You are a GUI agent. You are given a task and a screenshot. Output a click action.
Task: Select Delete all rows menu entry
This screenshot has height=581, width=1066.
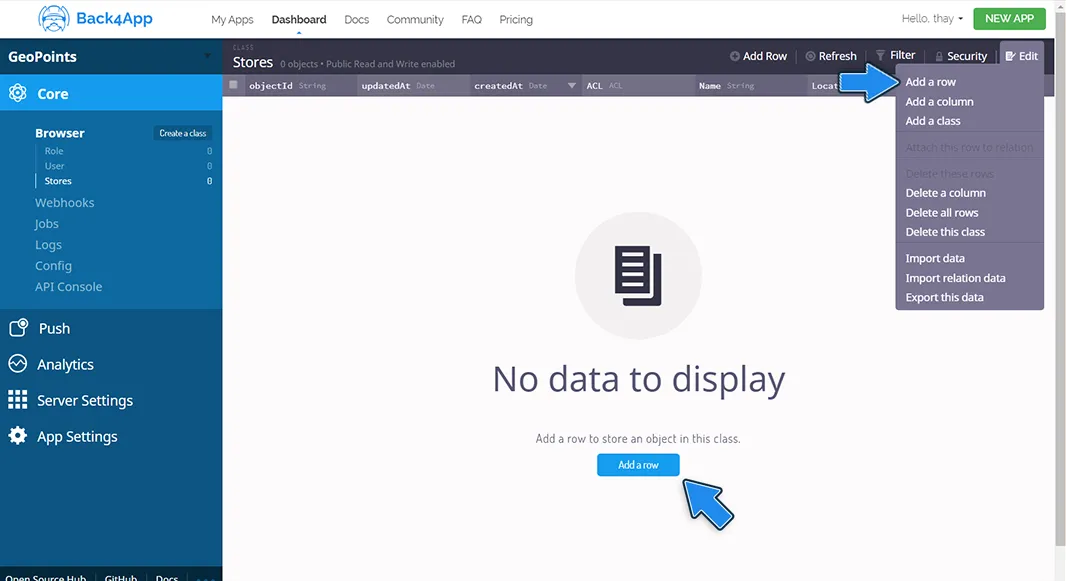pyautogui.click(x=942, y=213)
